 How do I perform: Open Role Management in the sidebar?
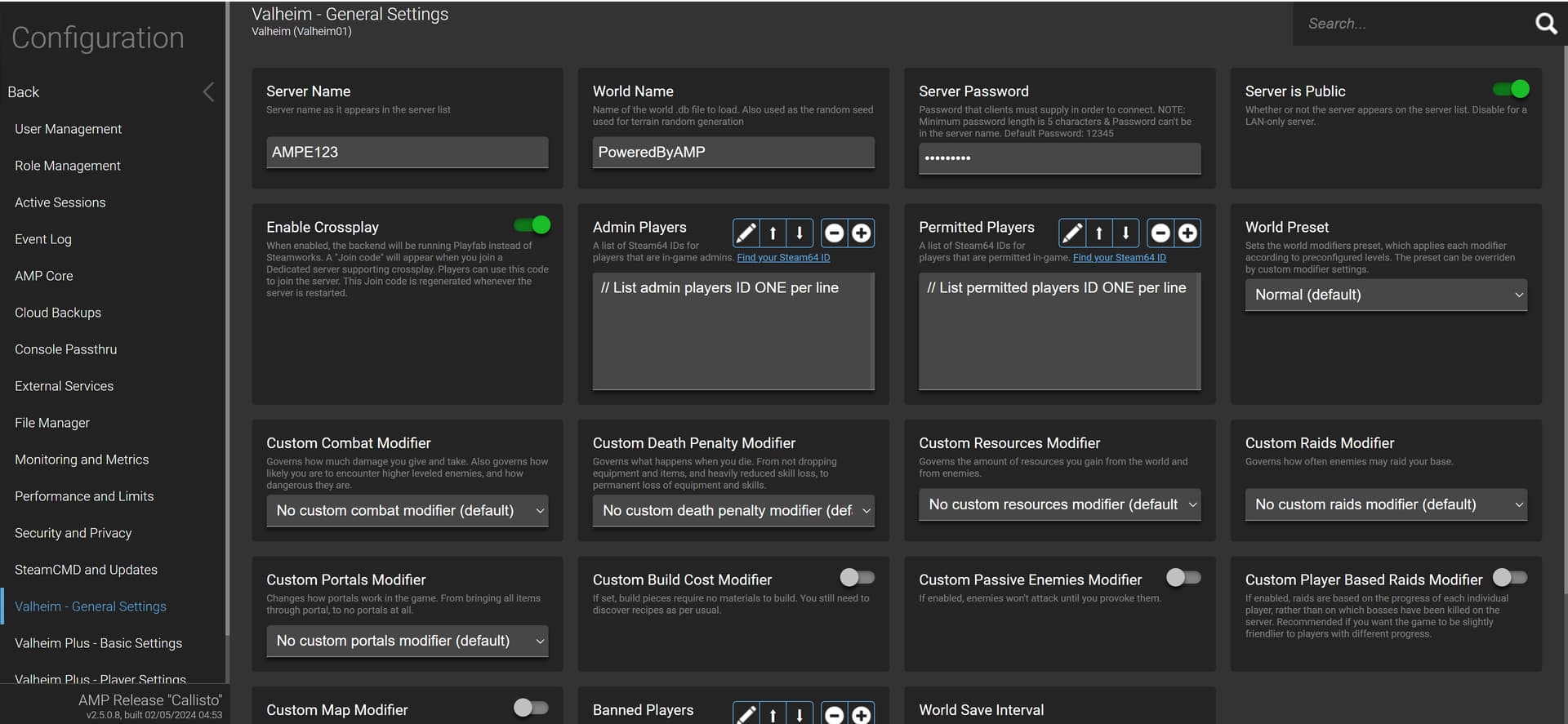click(68, 166)
